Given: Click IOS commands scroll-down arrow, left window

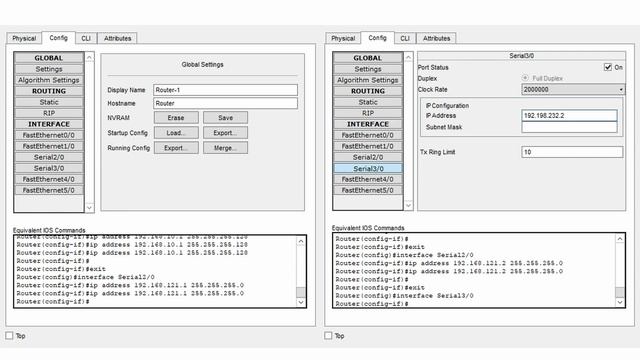Looking at the screenshot, I should [x=301, y=302].
